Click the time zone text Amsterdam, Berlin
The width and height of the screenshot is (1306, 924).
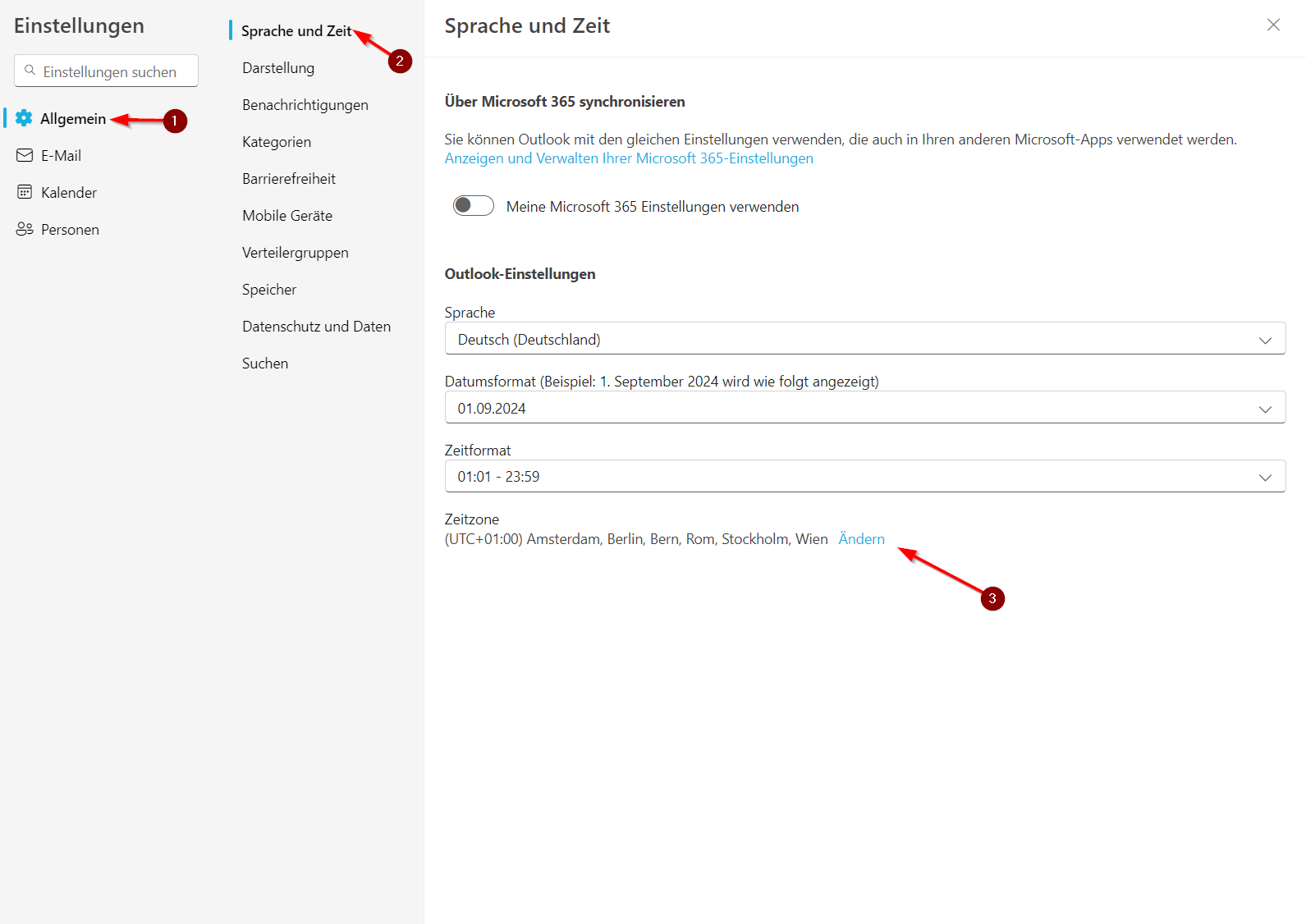point(636,539)
